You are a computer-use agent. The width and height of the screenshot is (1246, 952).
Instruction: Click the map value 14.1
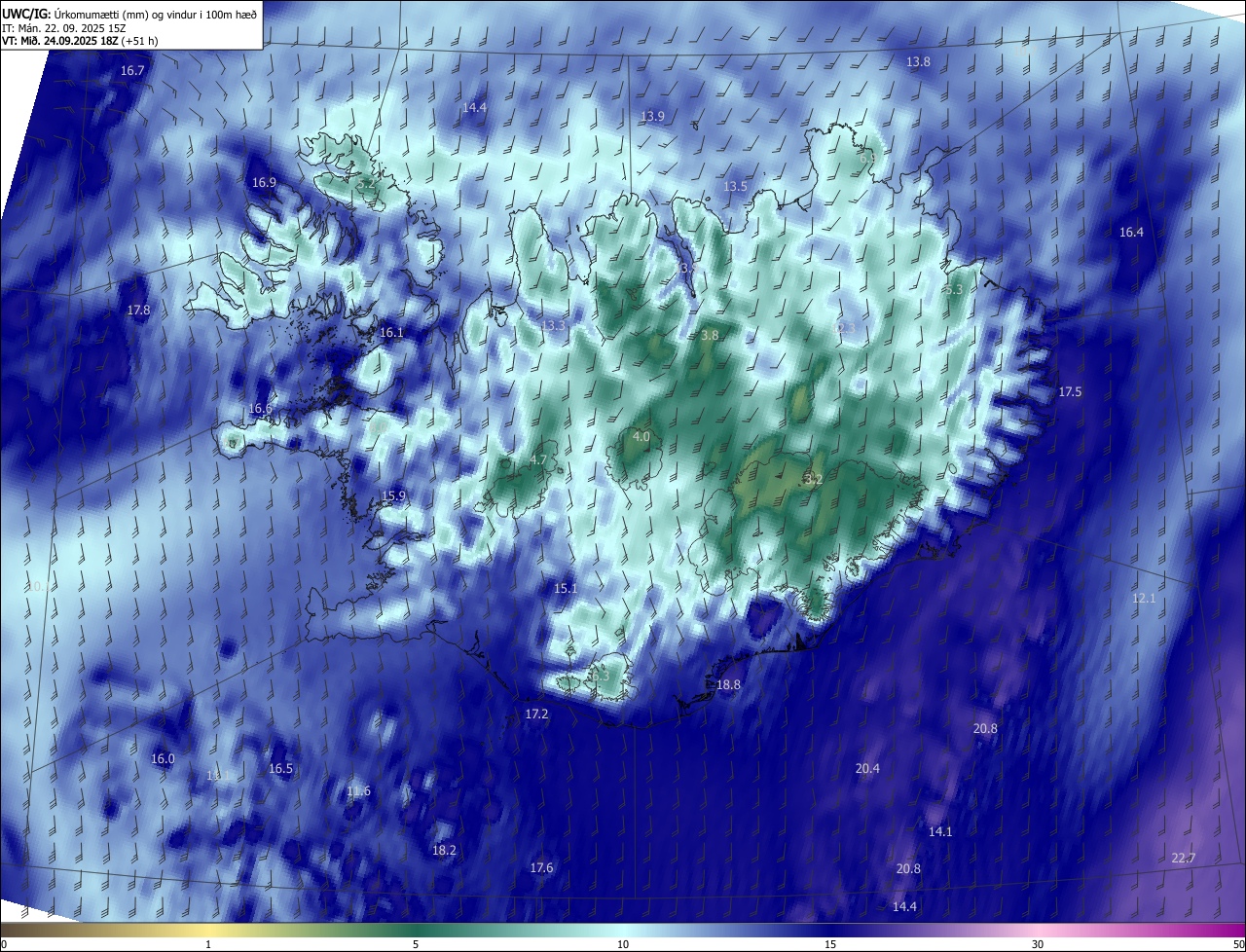940,831
